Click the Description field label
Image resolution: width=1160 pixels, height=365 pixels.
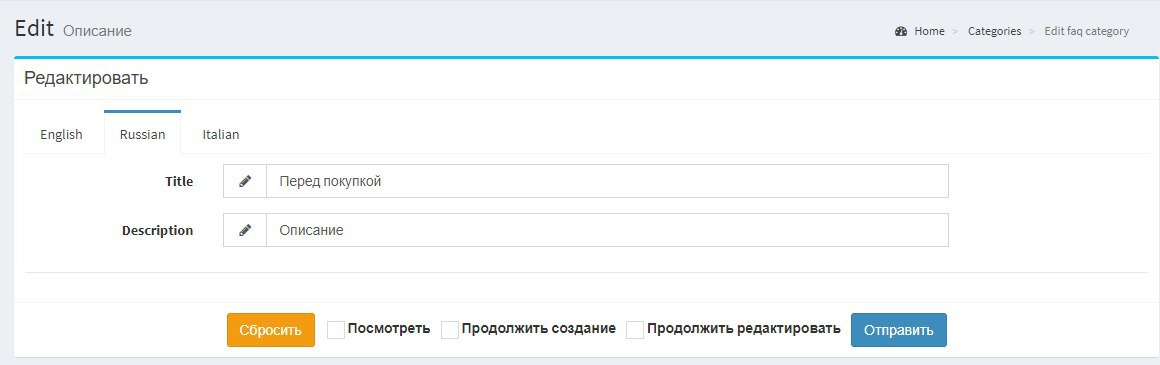click(158, 230)
